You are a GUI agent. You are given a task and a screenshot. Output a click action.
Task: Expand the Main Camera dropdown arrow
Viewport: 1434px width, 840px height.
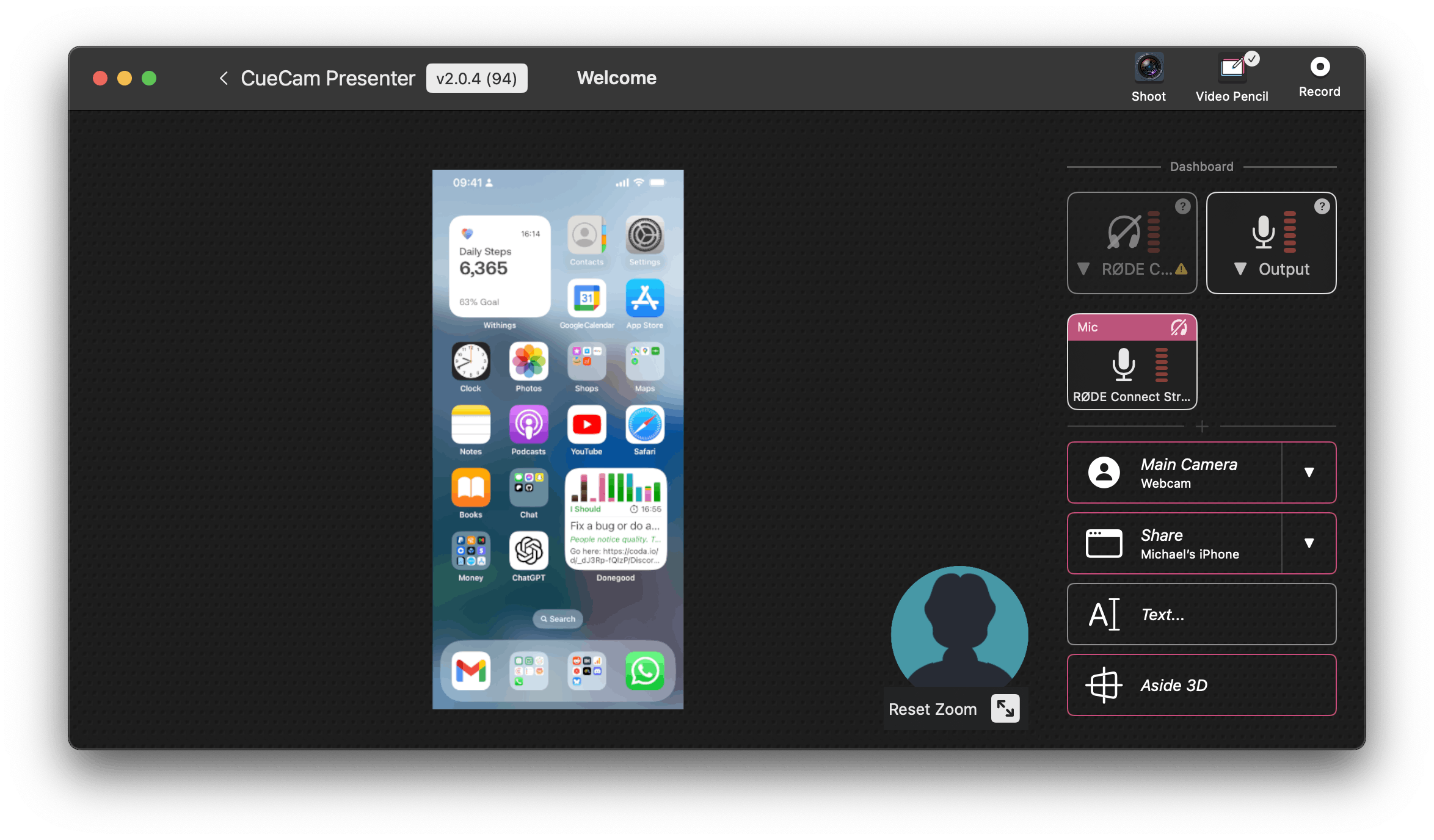point(1309,472)
